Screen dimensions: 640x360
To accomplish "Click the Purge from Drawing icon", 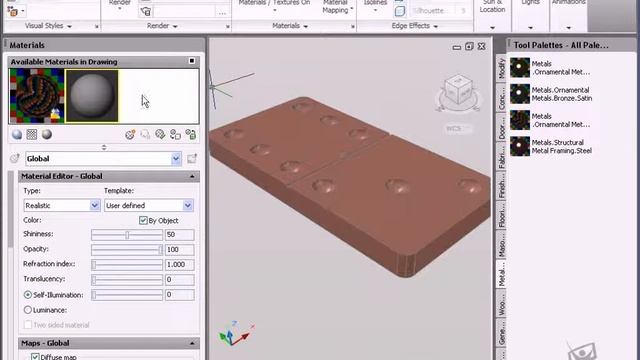I will 145,135.
